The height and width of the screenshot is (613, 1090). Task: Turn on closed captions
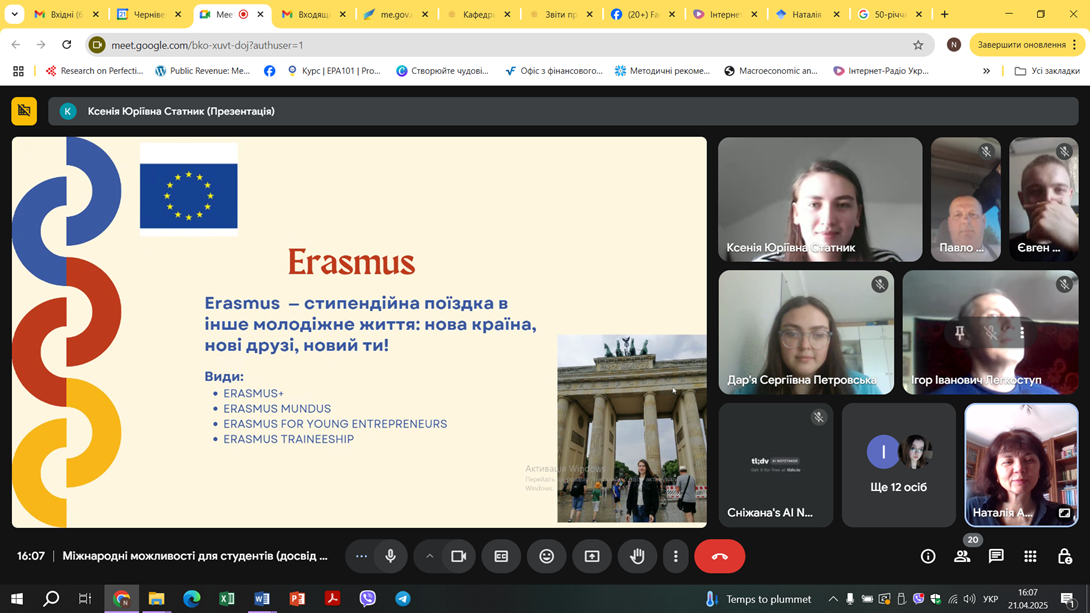pos(501,556)
